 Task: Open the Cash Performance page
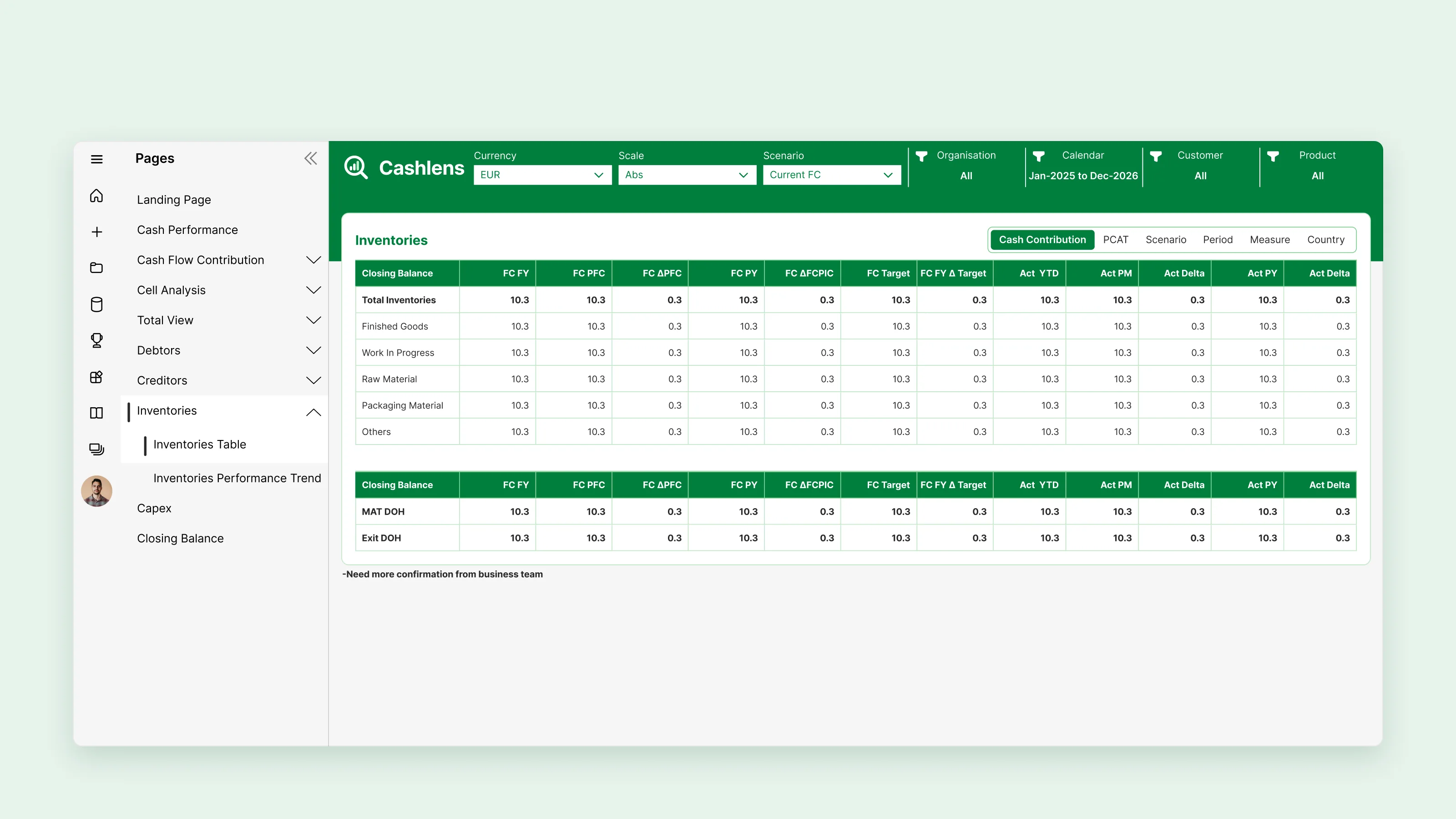(187, 230)
